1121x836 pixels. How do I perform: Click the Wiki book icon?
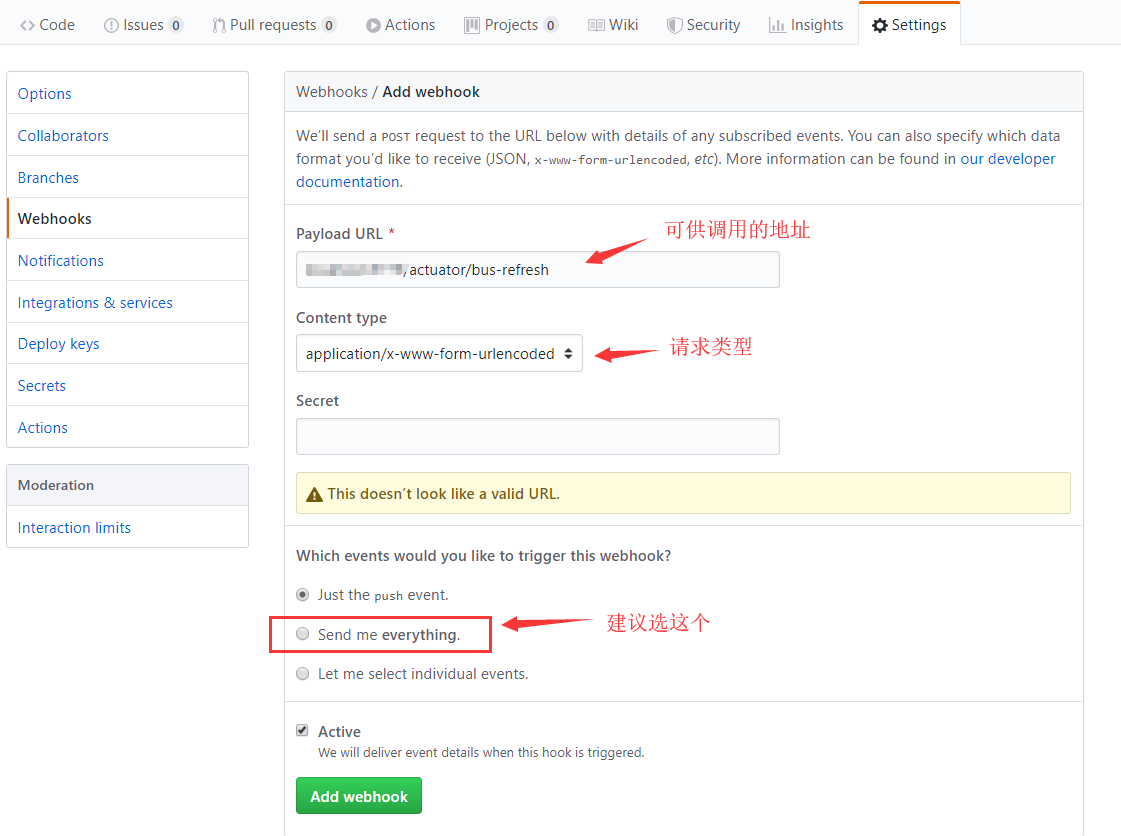tap(596, 25)
